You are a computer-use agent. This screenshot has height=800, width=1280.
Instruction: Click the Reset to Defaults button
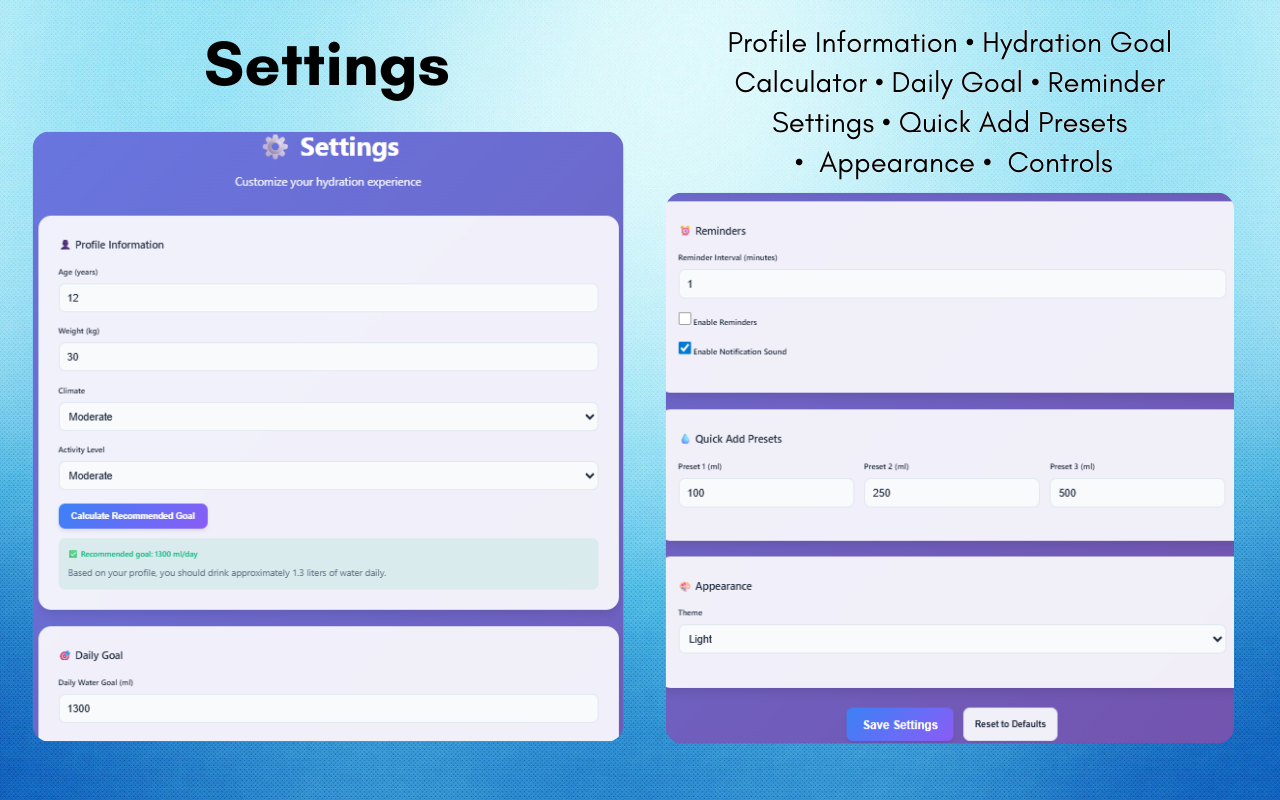pos(1009,724)
